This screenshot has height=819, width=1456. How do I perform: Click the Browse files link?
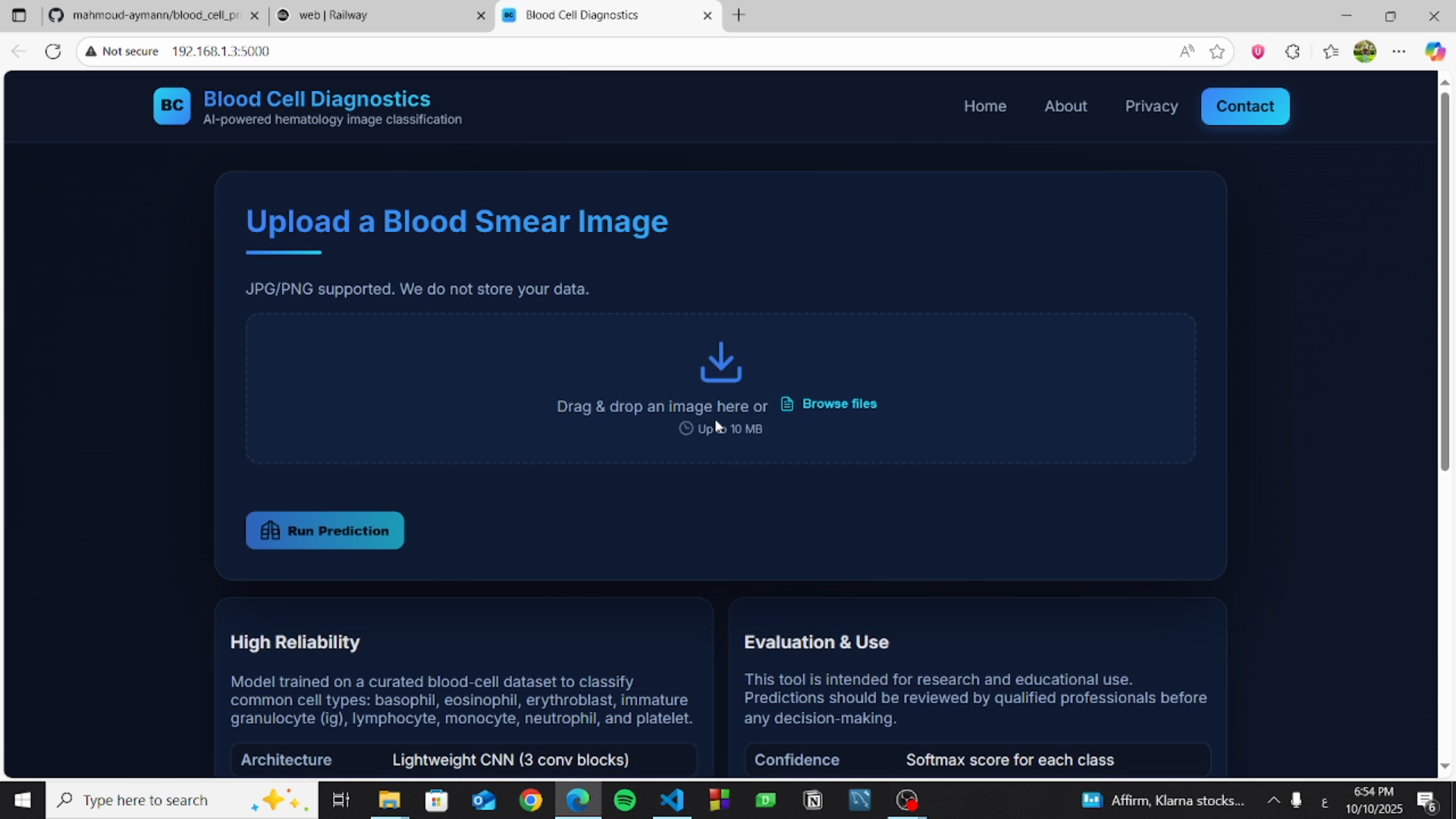pyautogui.click(x=839, y=403)
